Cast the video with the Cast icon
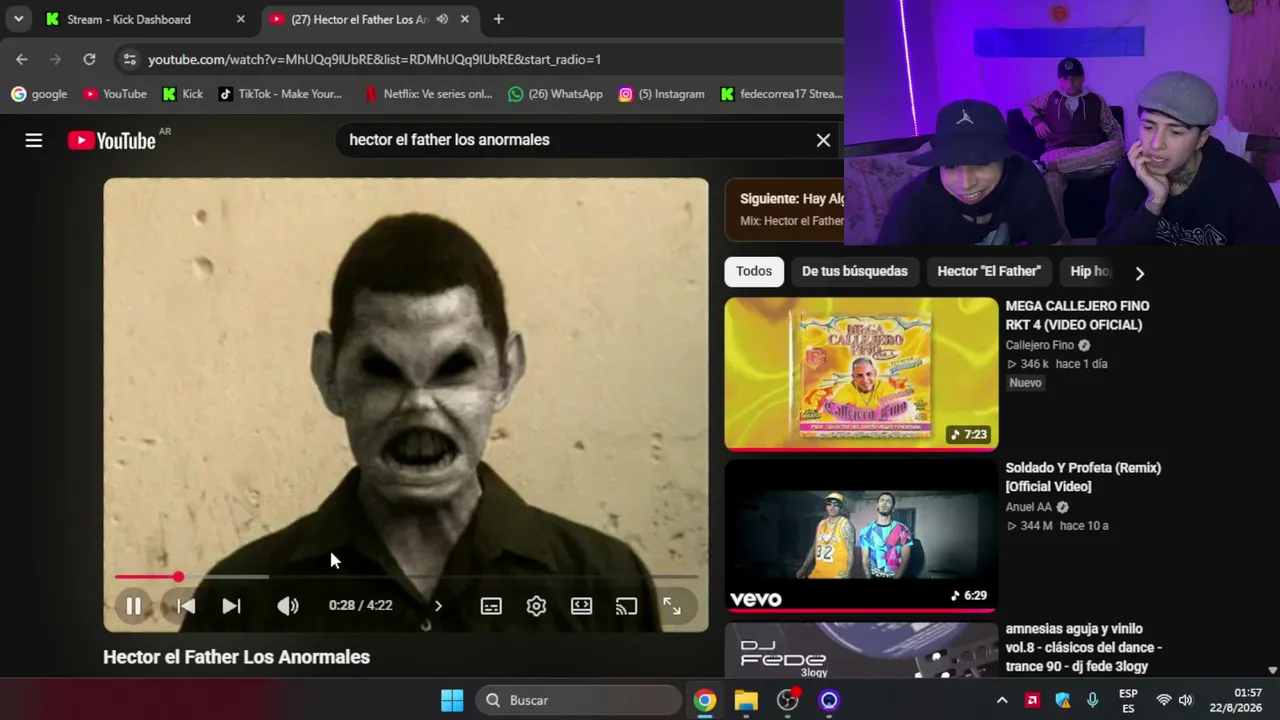This screenshot has height=720, width=1280. [x=626, y=606]
